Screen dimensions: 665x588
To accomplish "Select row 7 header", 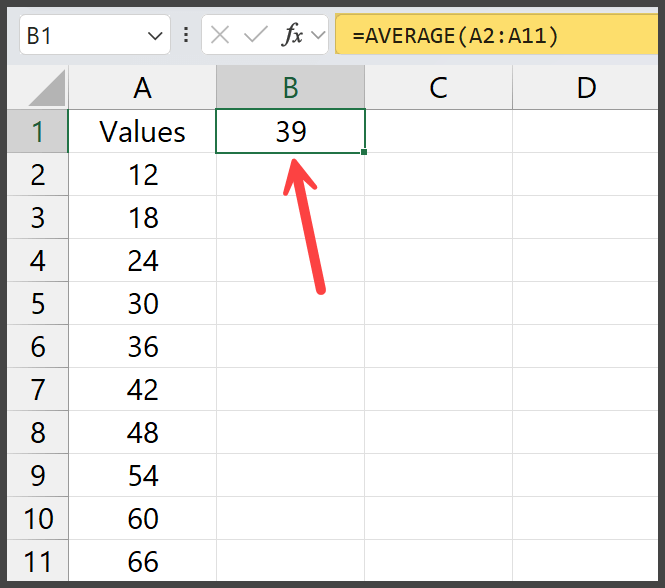I will pyautogui.click(x=38, y=389).
